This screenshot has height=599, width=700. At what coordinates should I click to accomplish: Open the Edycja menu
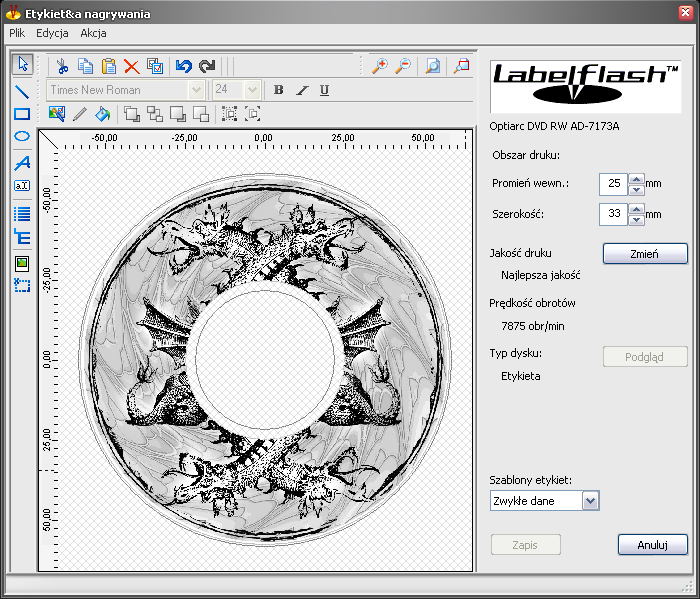(52, 33)
